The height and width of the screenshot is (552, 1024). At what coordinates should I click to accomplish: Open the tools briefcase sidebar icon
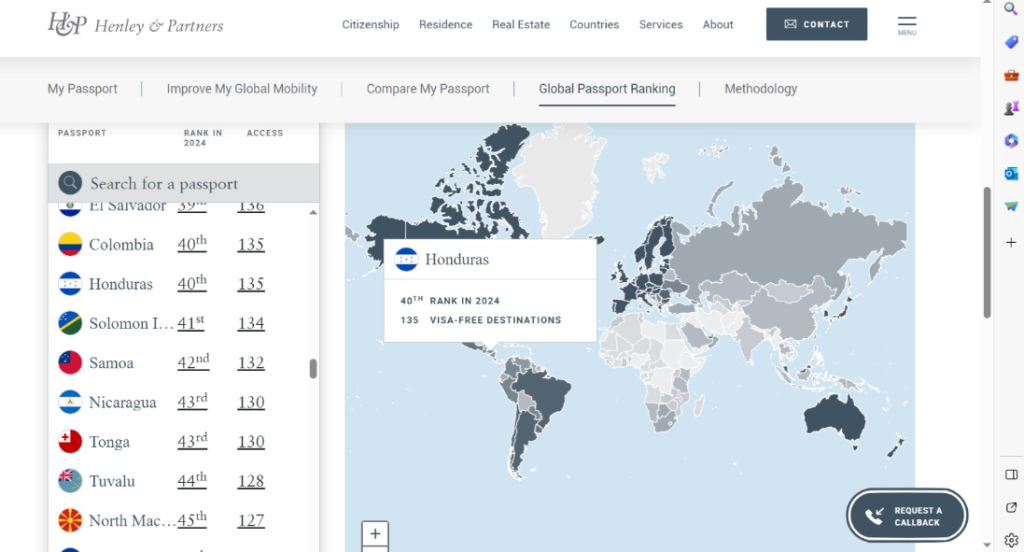tap(1011, 75)
